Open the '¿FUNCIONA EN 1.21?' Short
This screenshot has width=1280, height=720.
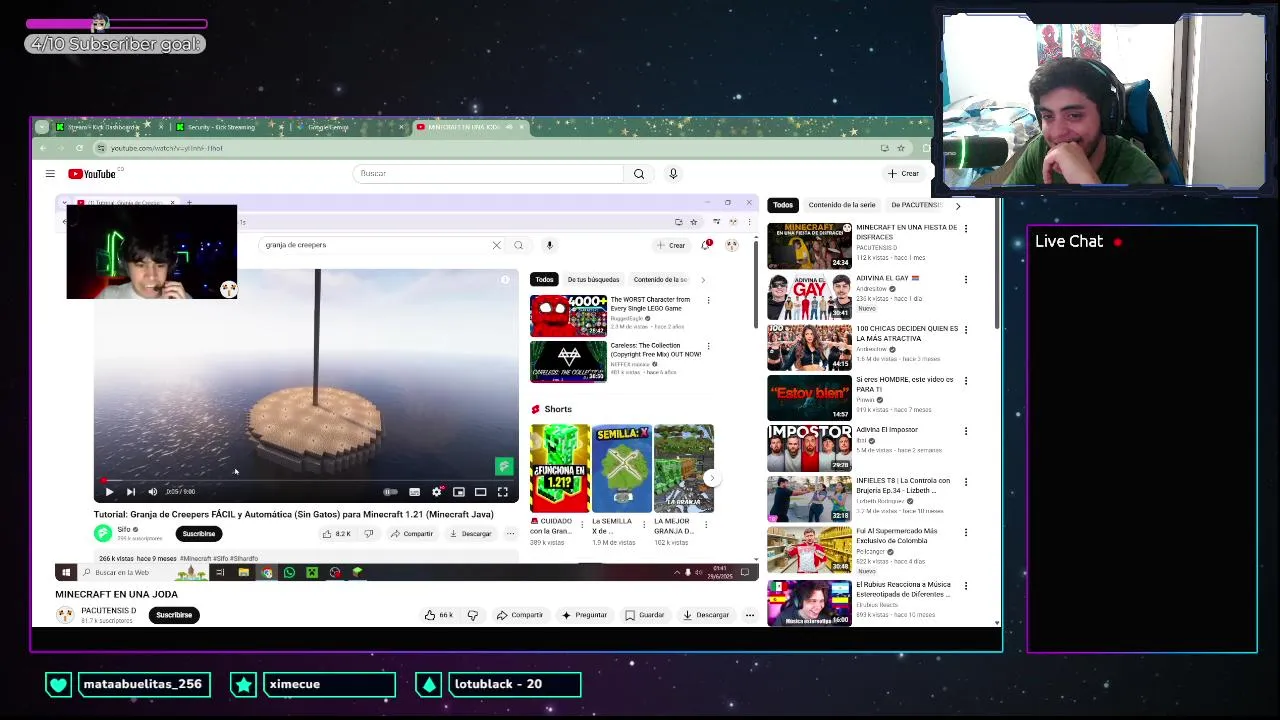(560, 468)
